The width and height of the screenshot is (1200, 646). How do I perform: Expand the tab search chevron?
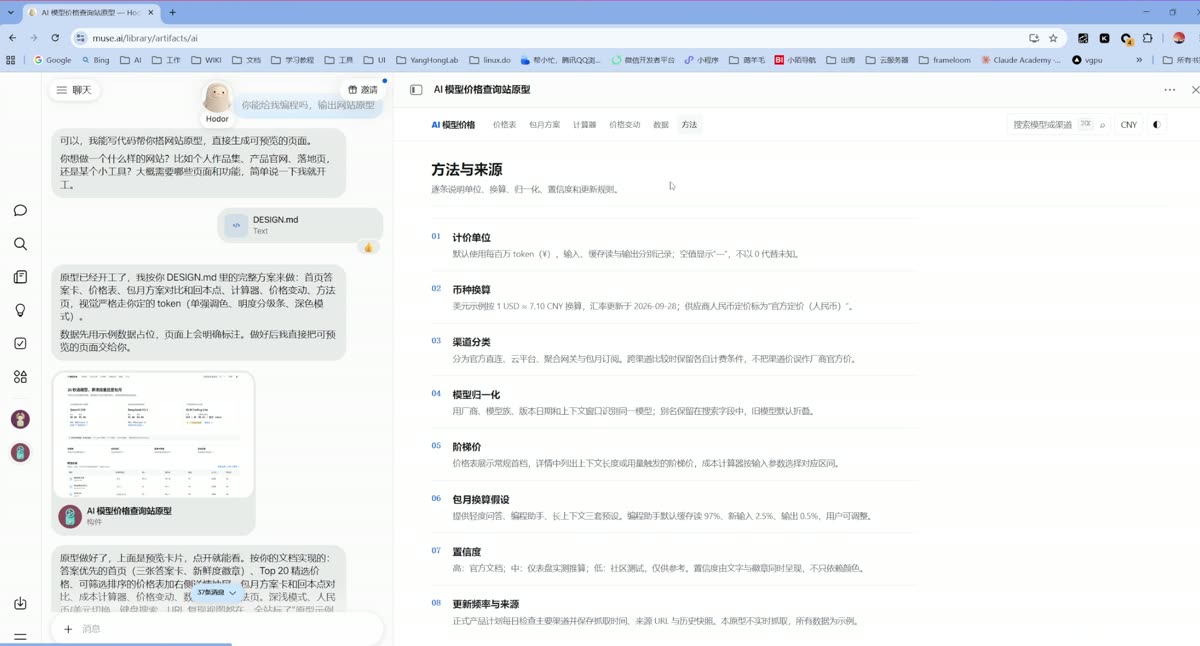click(9, 12)
